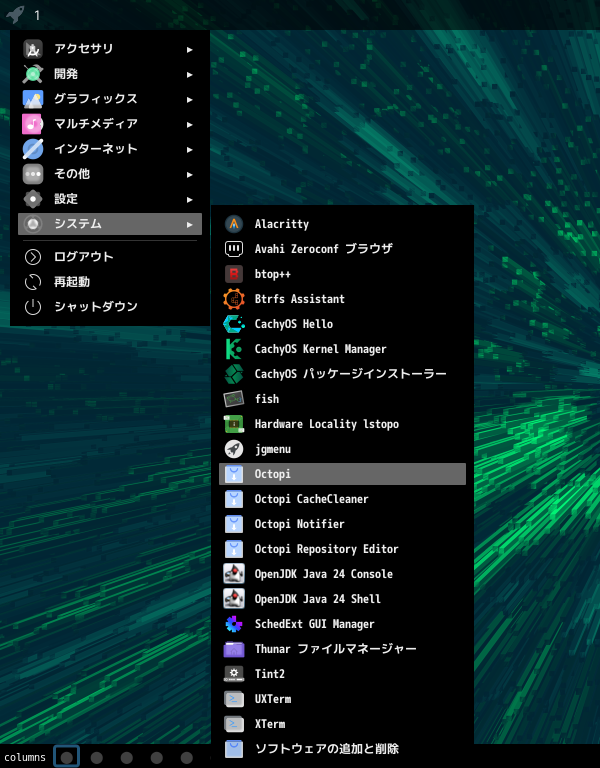Click the fish shell icon
Screen dimensions: 600x768
(234, 399)
